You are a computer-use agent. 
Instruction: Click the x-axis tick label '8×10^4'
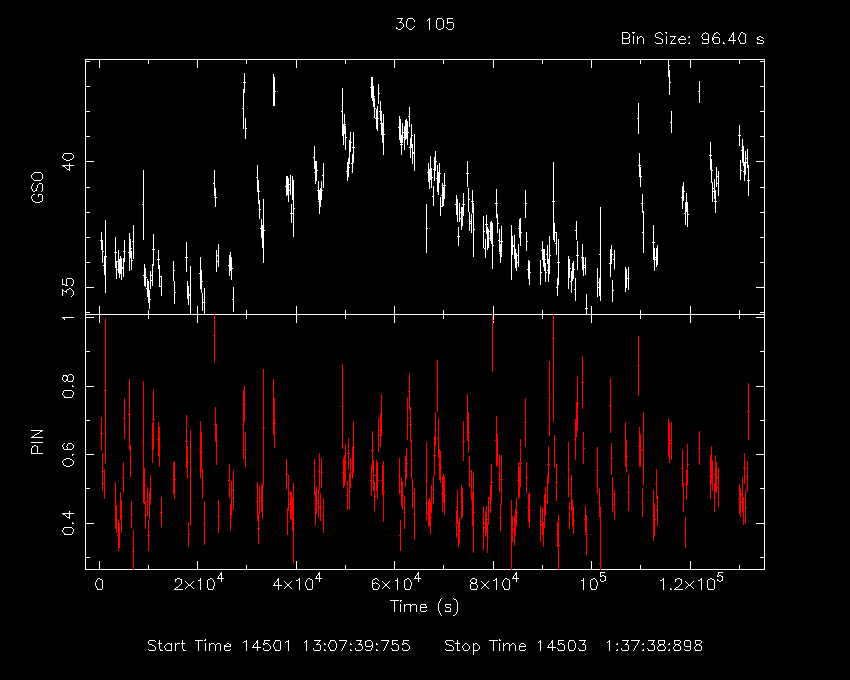tap(494, 582)
